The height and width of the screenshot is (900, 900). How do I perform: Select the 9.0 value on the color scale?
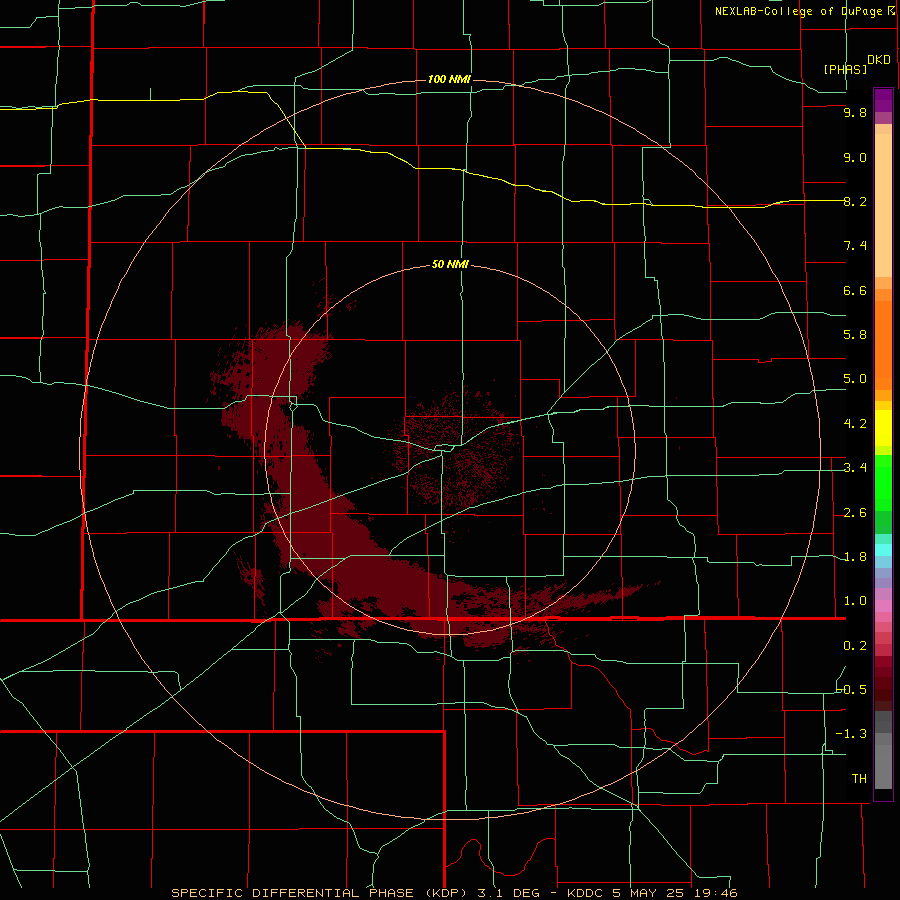pos(855,157)
